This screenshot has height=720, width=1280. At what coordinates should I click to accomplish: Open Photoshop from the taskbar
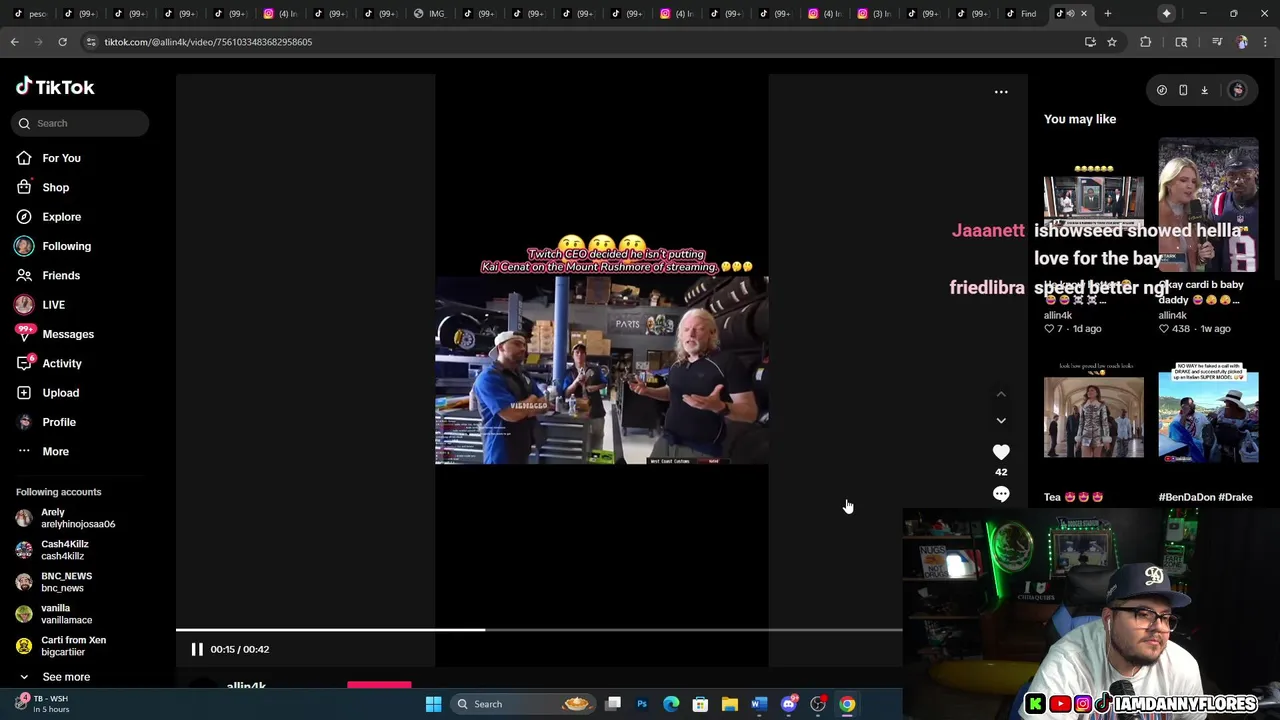tap(642, 704)
